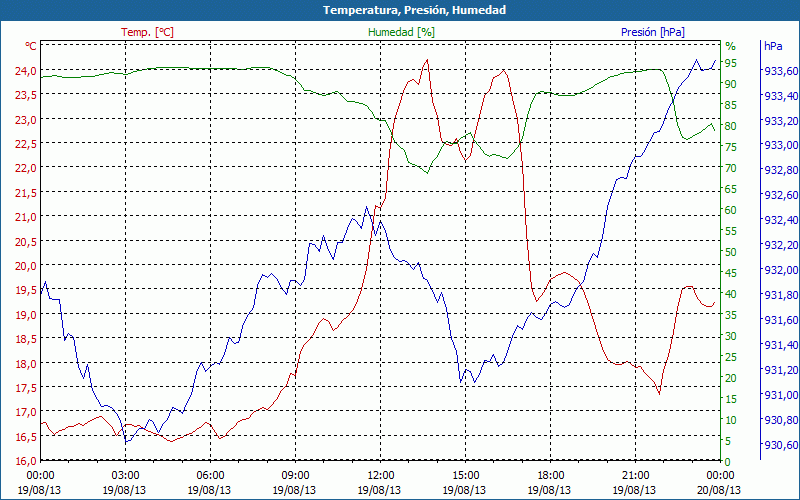
Task: Click the red temperature peak near 13:30
Action: (427, 60)
